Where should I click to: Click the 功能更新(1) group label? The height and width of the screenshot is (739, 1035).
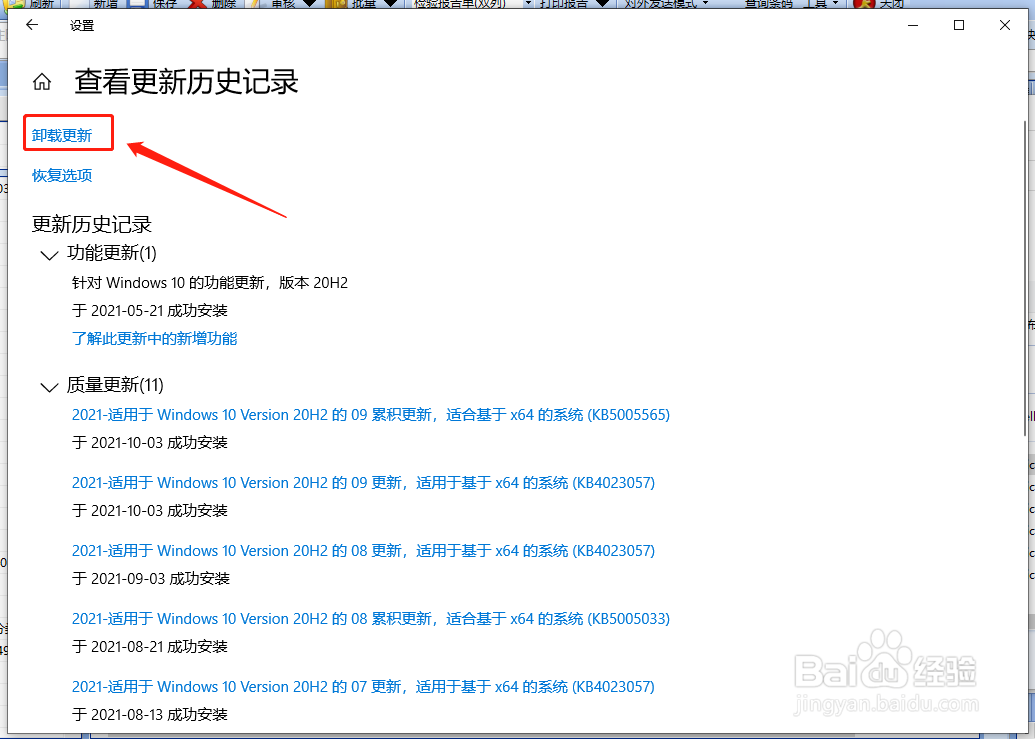[112, 253]
